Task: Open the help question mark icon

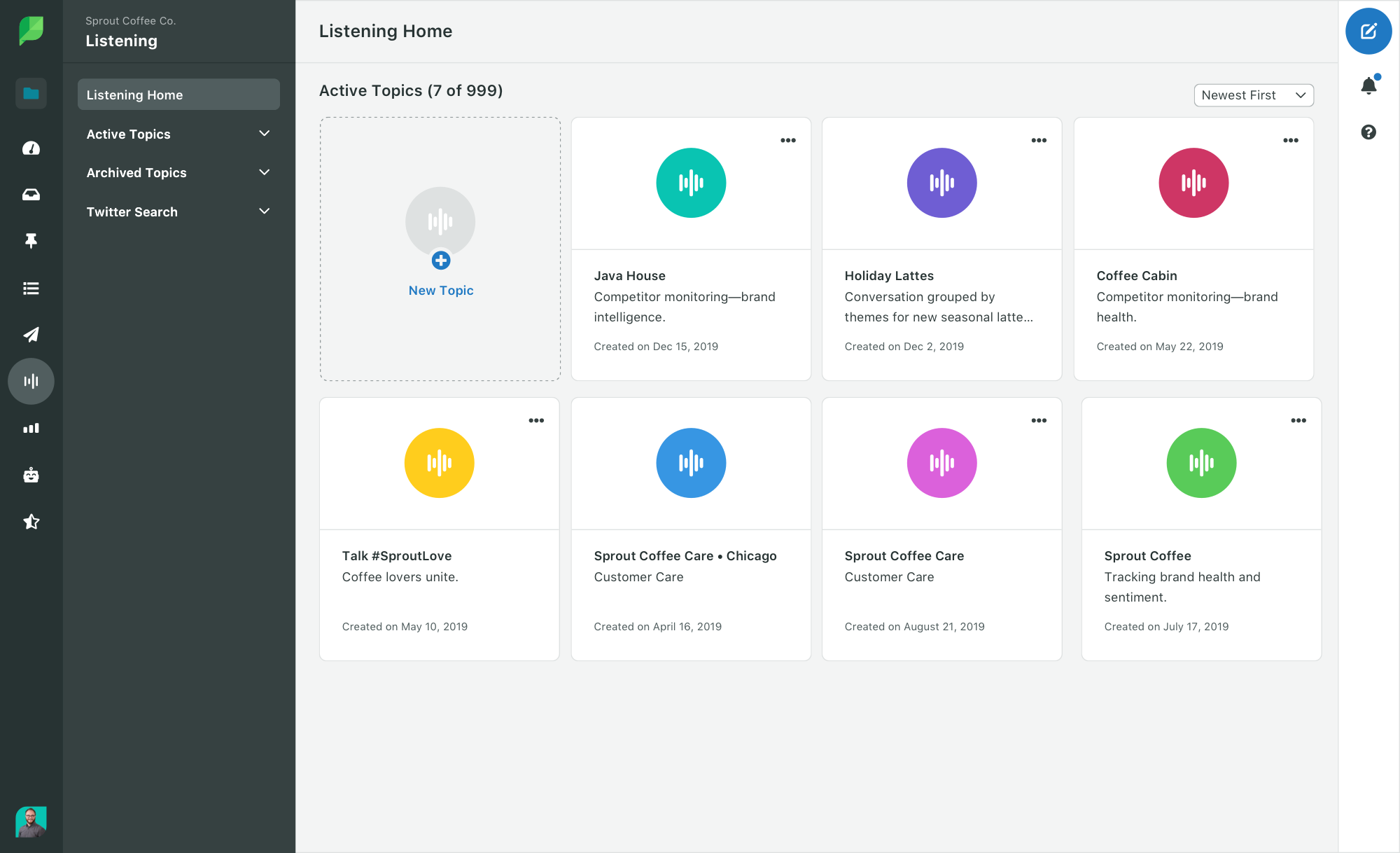Action: (1368, 132)
